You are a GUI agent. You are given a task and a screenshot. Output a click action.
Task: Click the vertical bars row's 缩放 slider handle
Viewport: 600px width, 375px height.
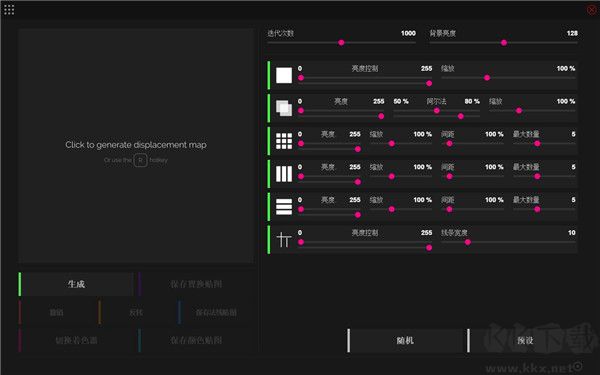click(391, 176)
